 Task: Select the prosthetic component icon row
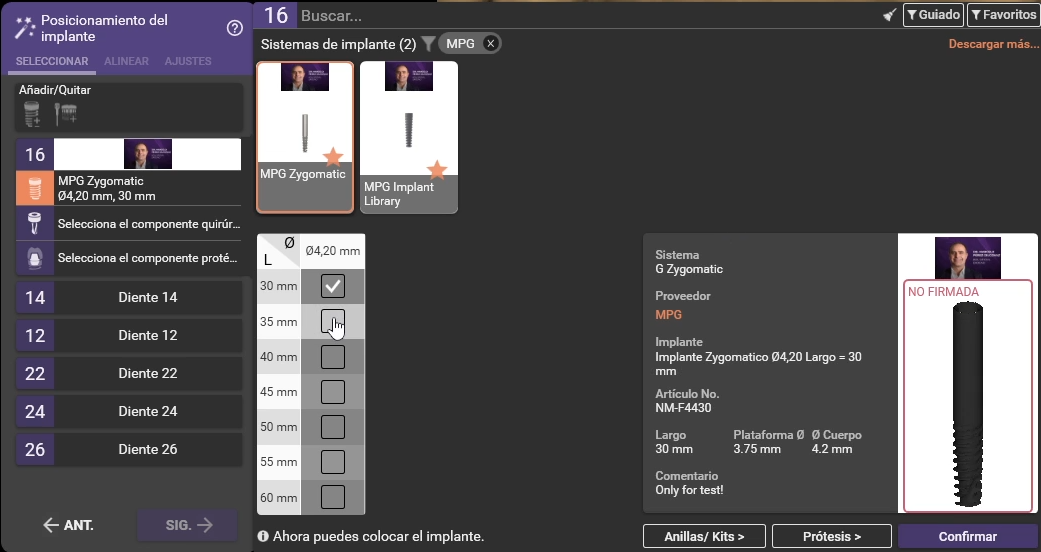click(35, 257)
